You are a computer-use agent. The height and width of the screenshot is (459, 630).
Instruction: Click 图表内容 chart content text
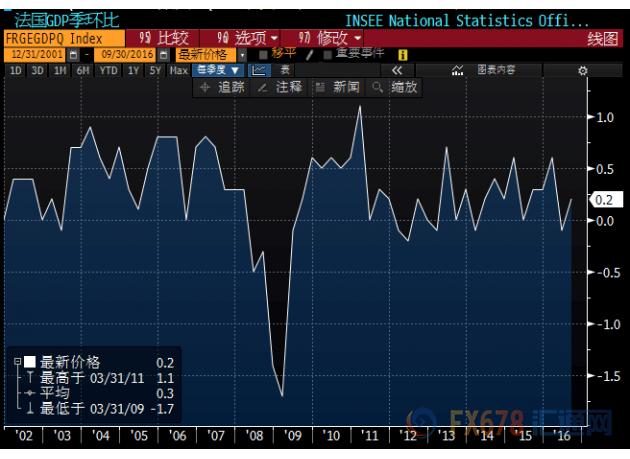pos(496,70)
